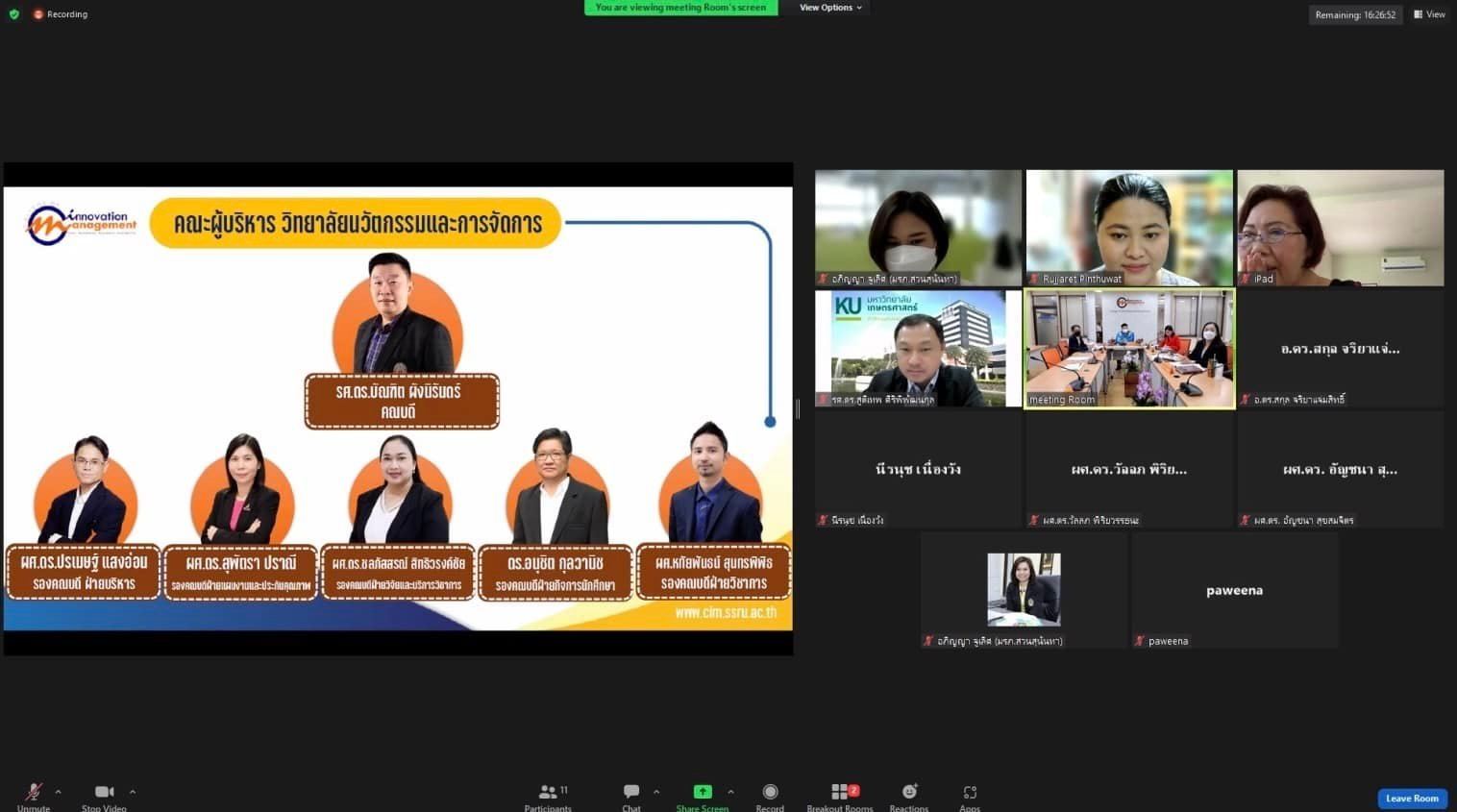Open the Apps panel
Viewport: 1457px width, 812px height.
(x=970, y=794)
